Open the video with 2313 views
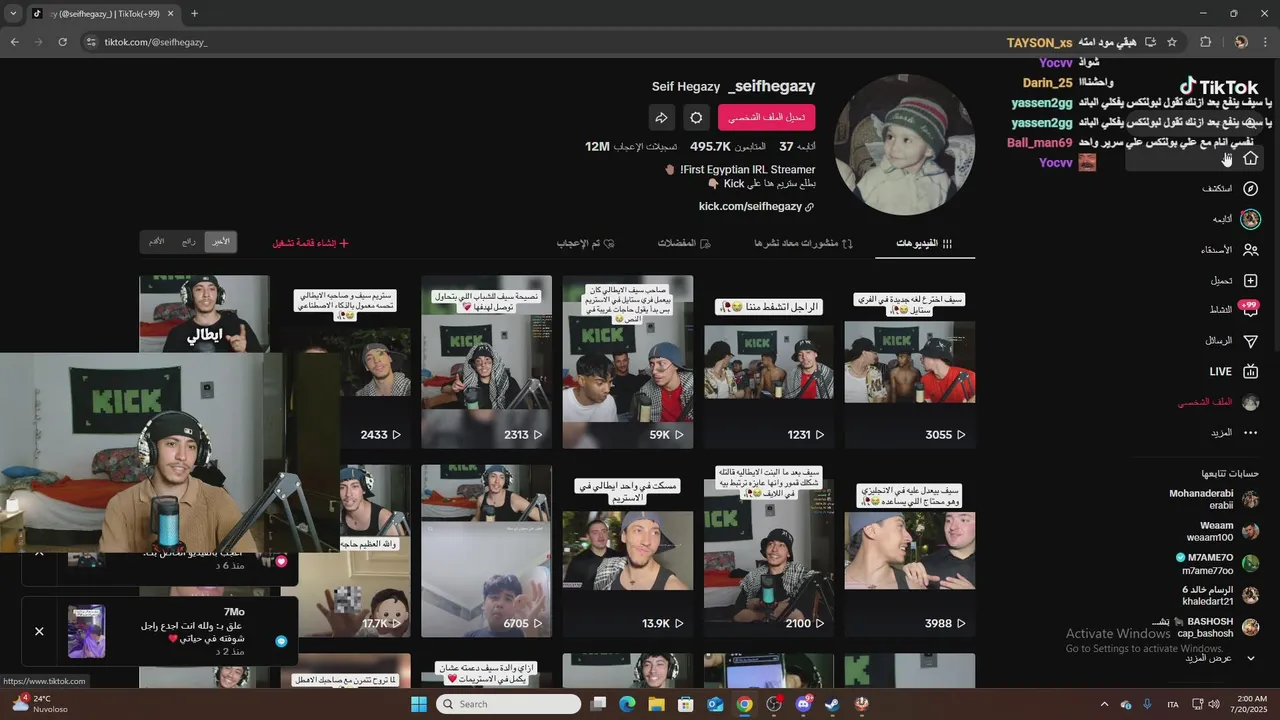The height and width of the screenshot is (720, 1280). point(486,362)
